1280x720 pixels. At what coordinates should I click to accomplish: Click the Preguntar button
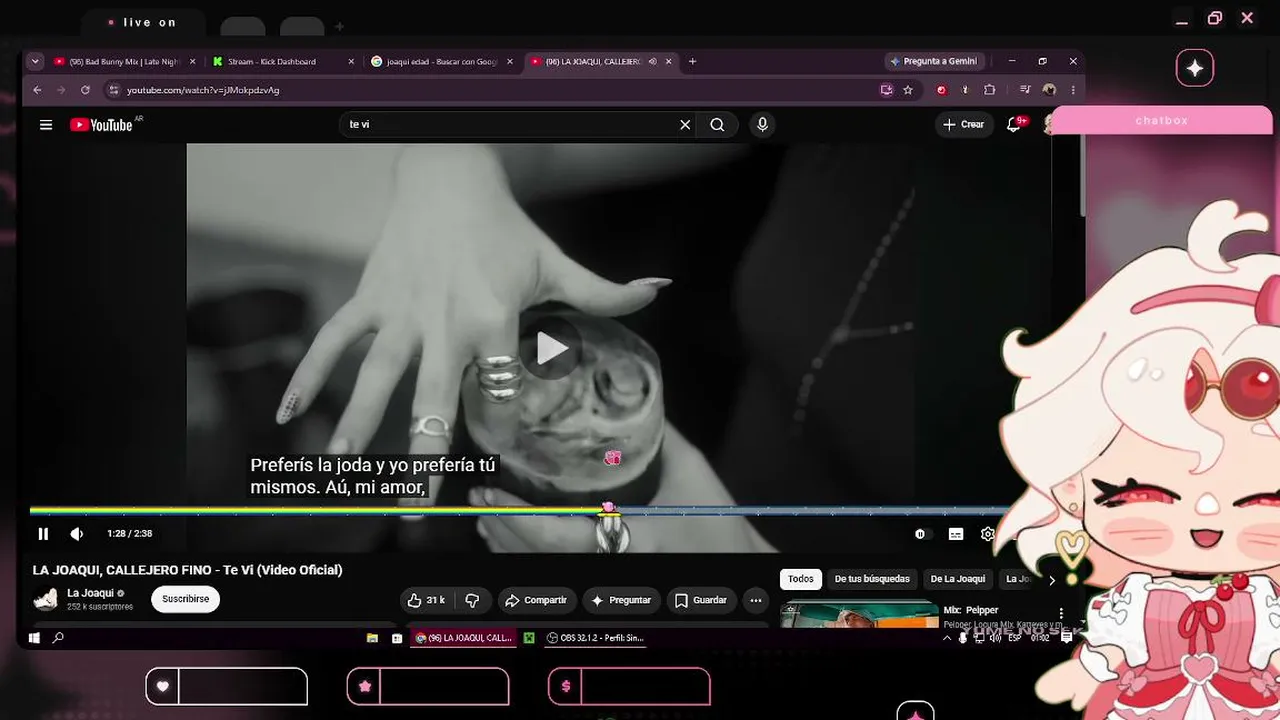pos(622,600)
